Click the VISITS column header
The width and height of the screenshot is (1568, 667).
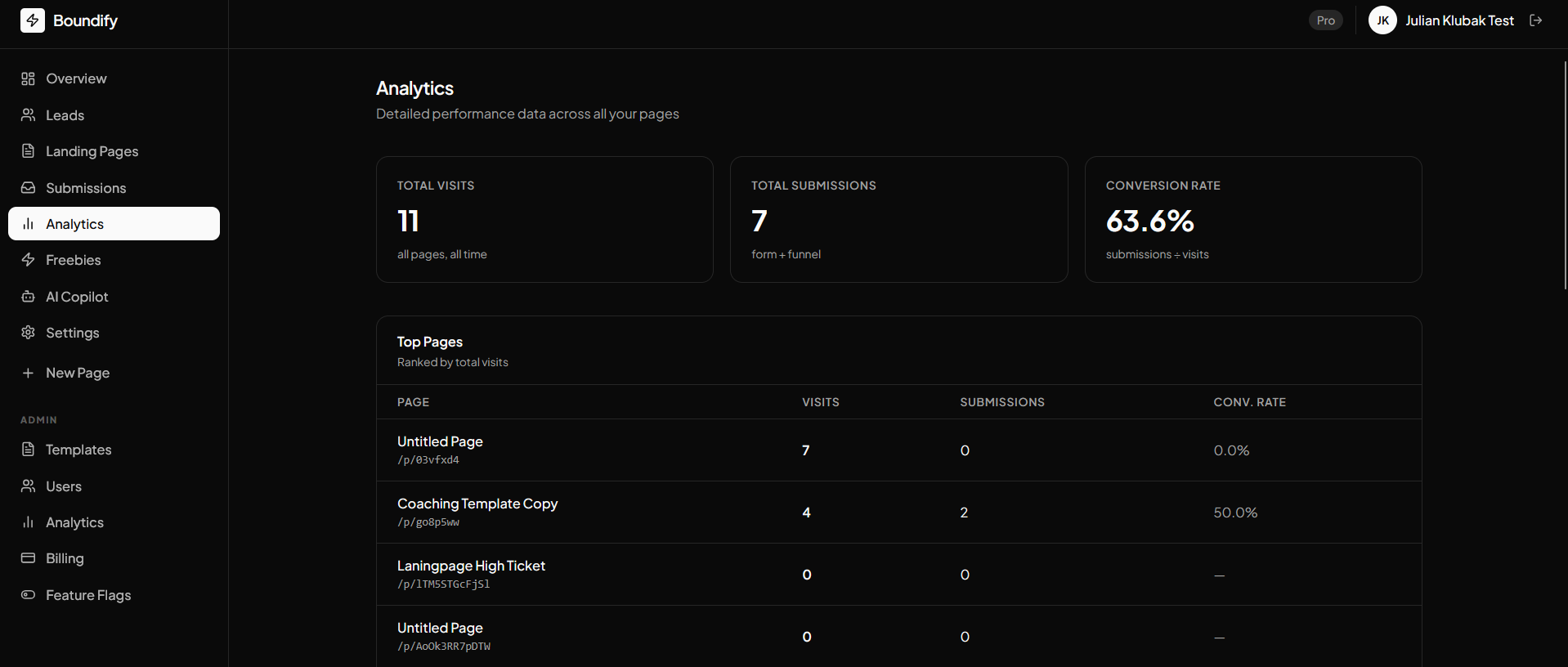tap(821, 402)
